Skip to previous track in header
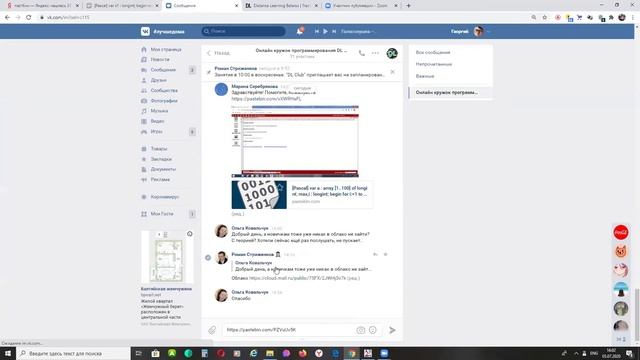This screenshot has width=640, height=360. (316, 31)
